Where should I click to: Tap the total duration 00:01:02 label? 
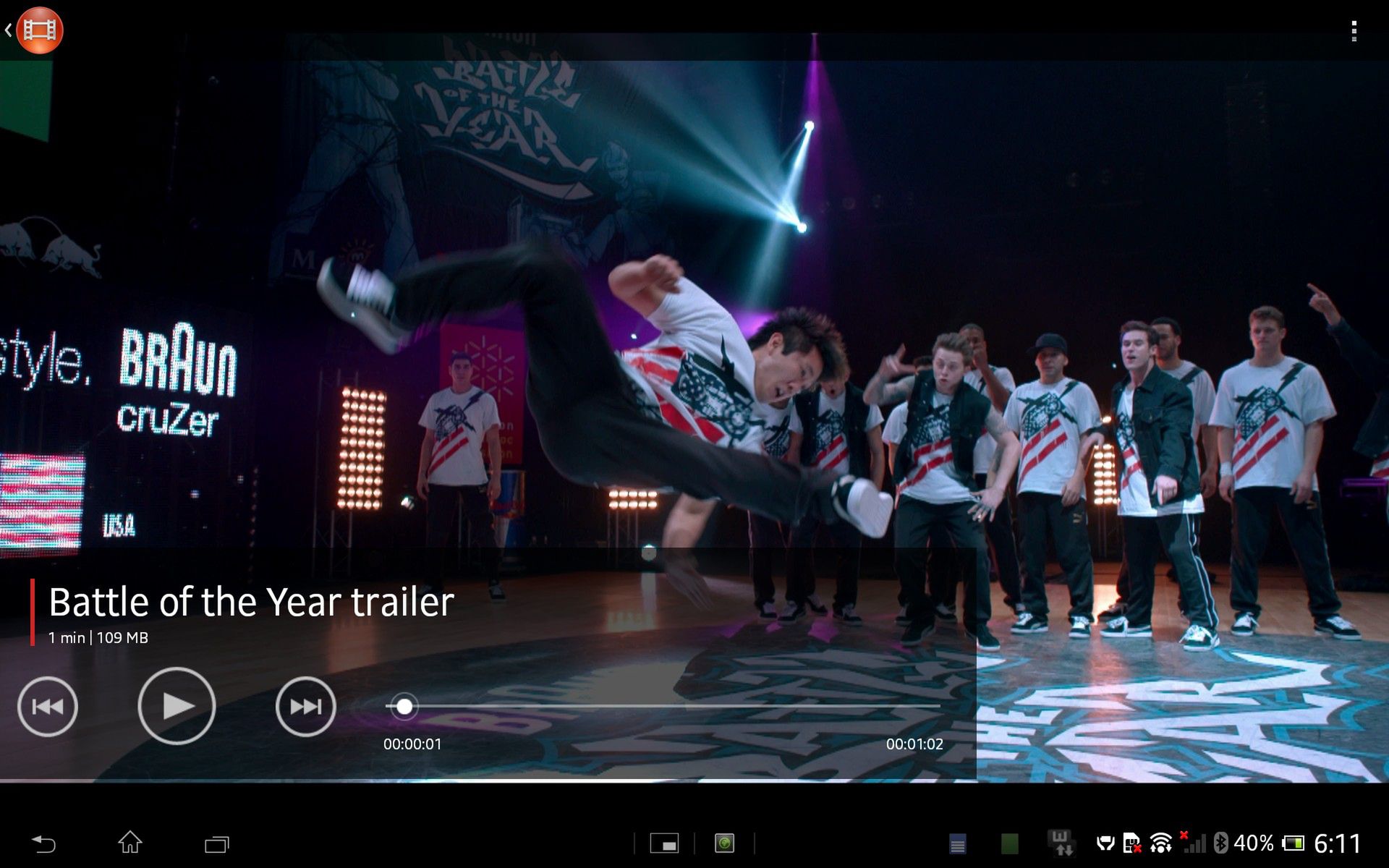point(914,744)
